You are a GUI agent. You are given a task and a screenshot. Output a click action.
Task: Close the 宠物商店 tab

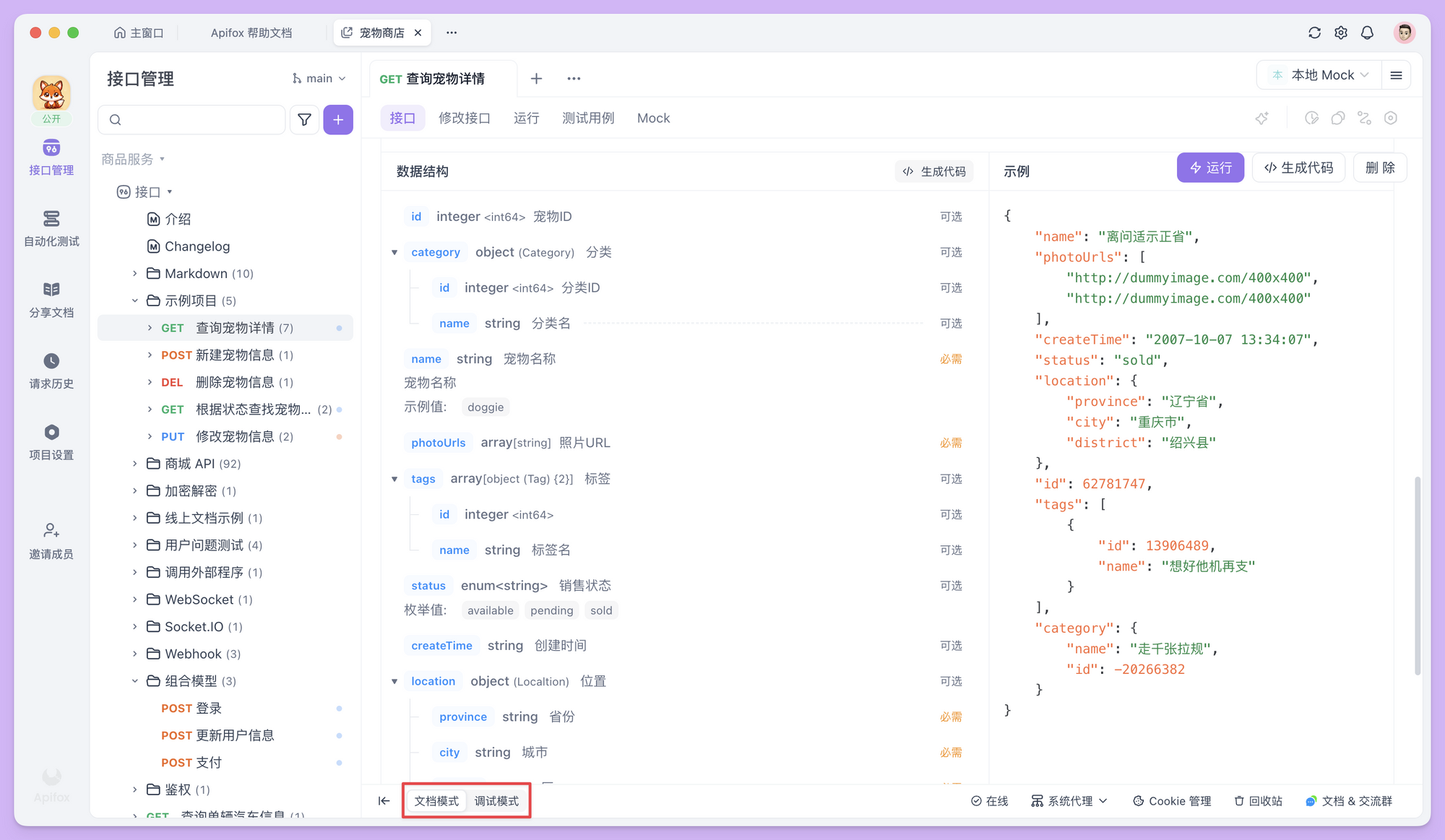tap(418, 33)
